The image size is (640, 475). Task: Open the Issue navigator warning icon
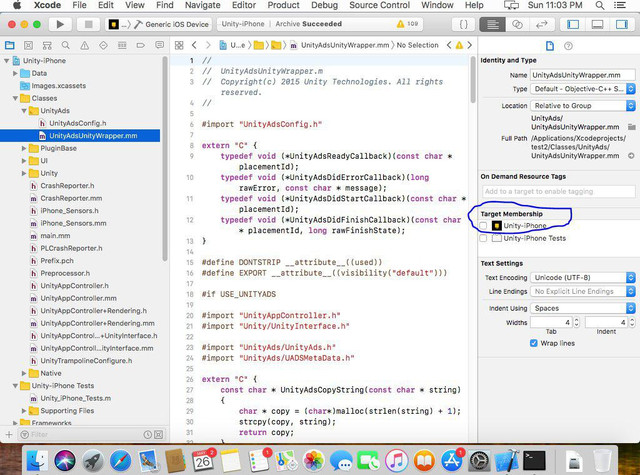click(84, 45)
